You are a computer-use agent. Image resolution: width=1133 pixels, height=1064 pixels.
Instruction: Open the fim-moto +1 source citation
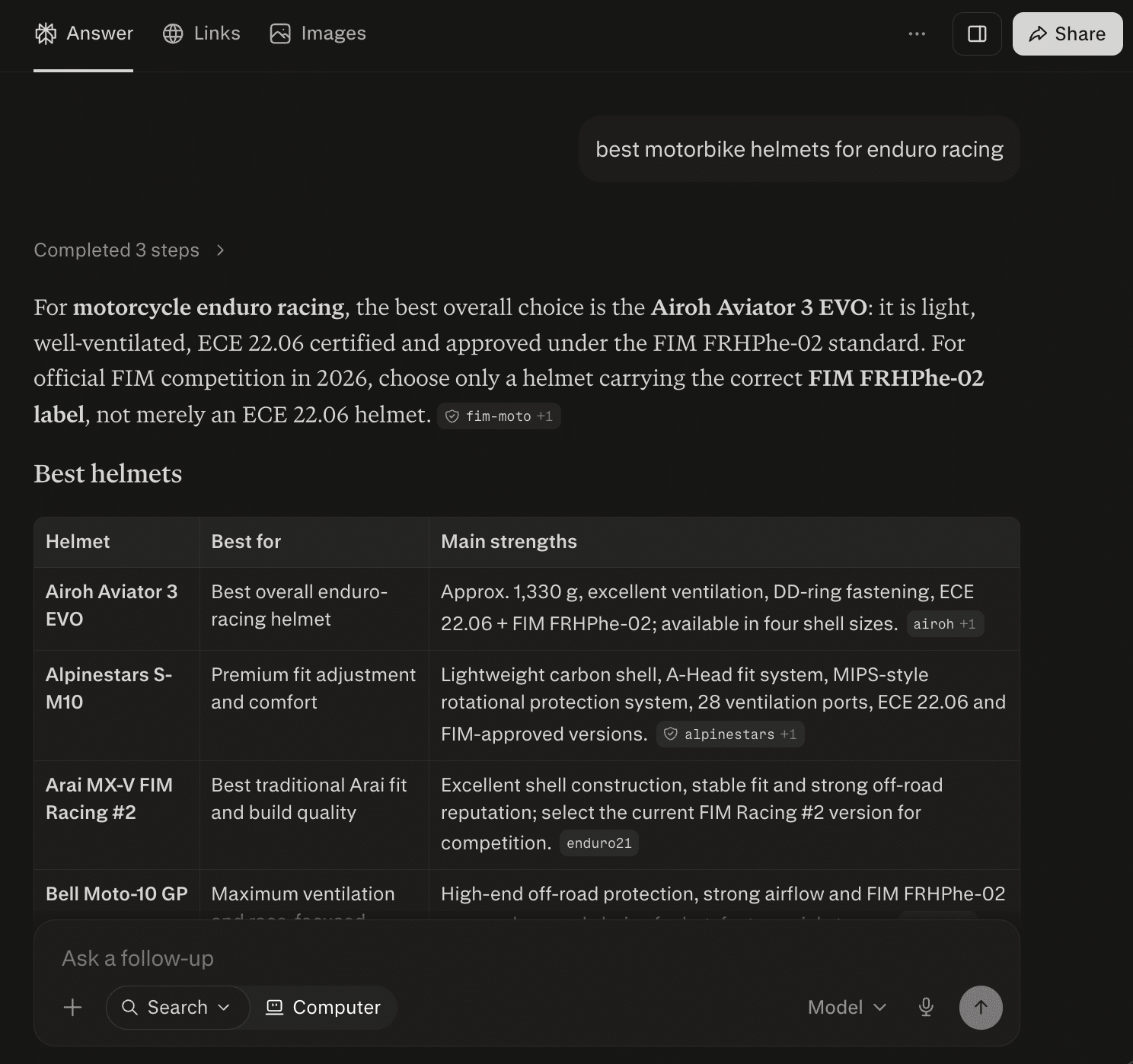[499, 416]
